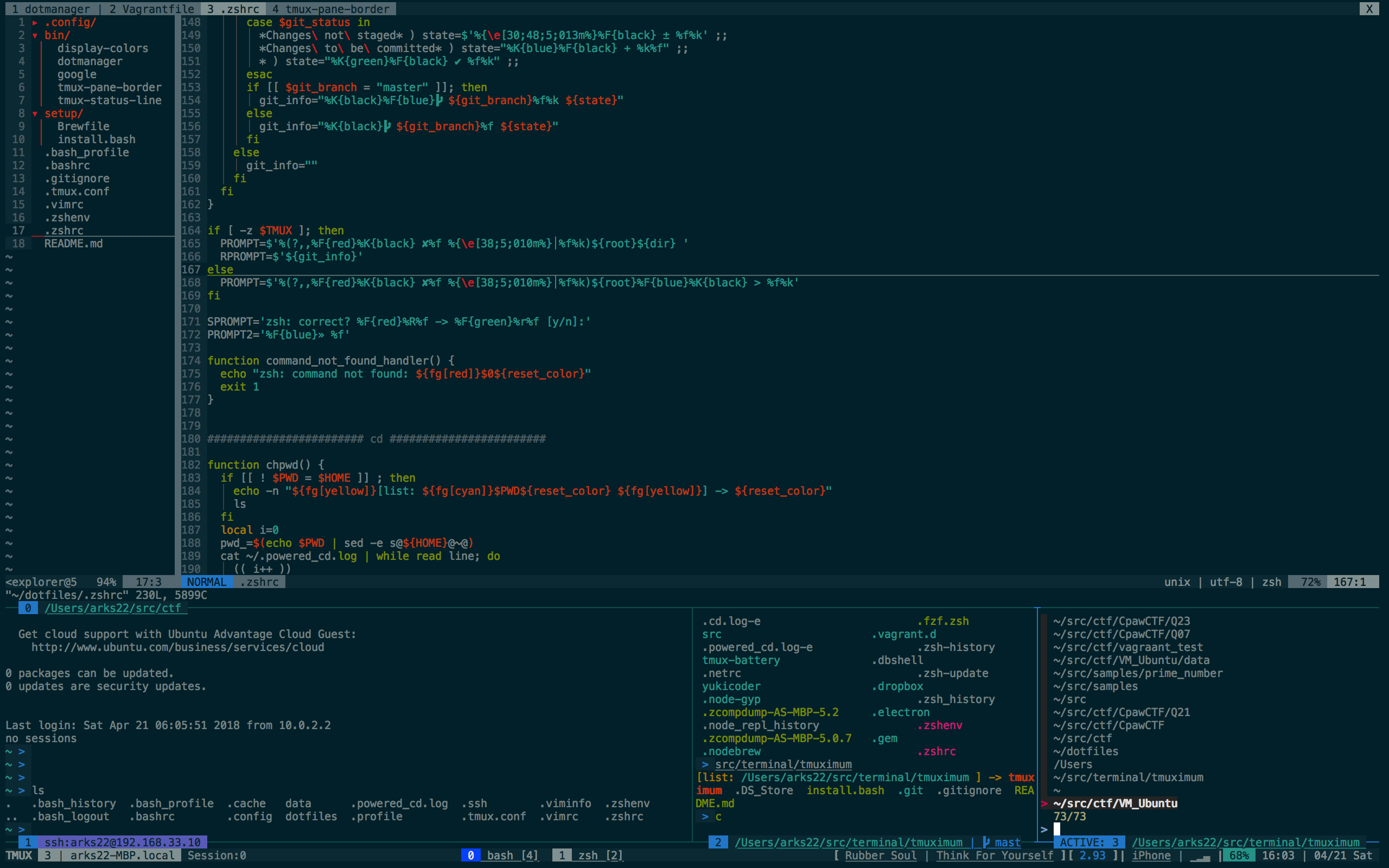Click the Rubber Soul album text

(x=880, y=856)
